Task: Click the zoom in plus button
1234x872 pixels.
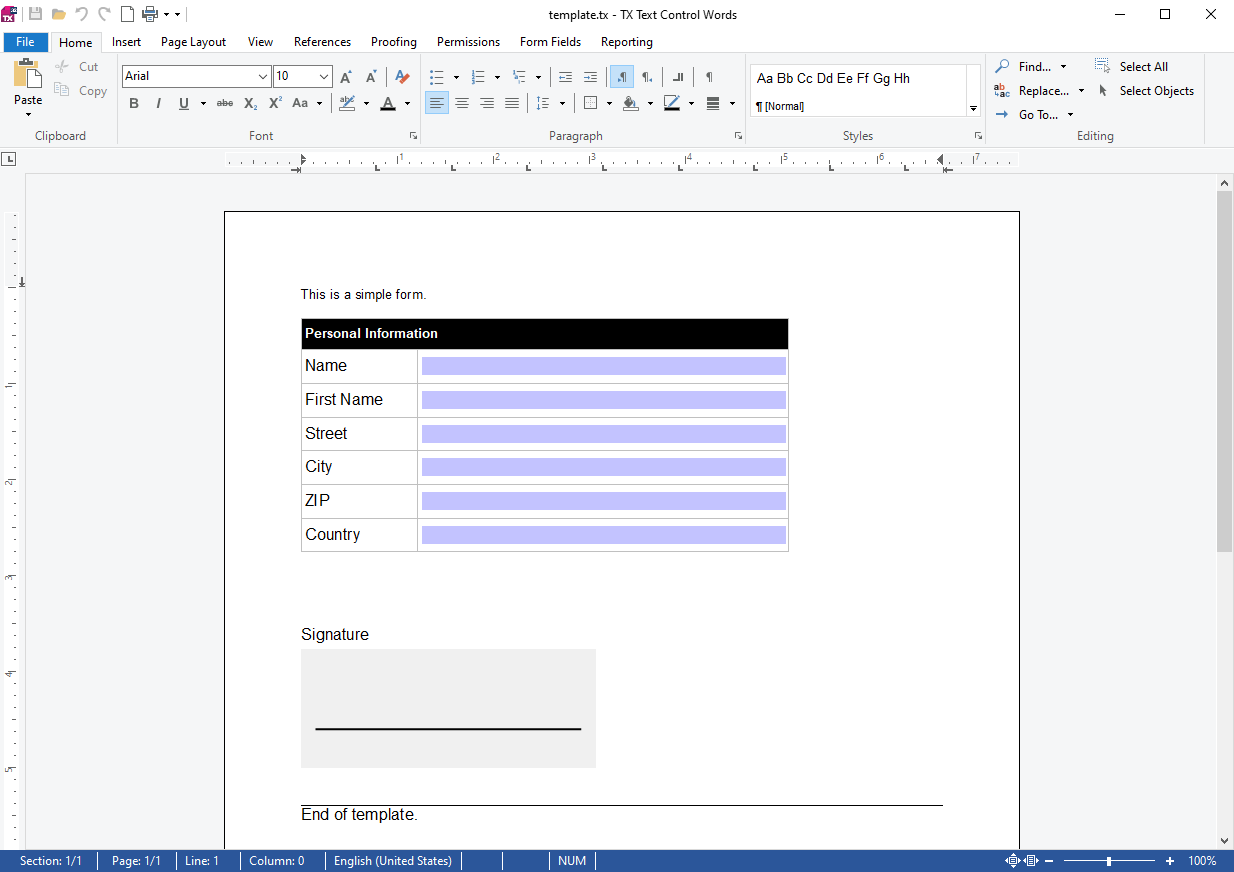Action: (1170, 861)
